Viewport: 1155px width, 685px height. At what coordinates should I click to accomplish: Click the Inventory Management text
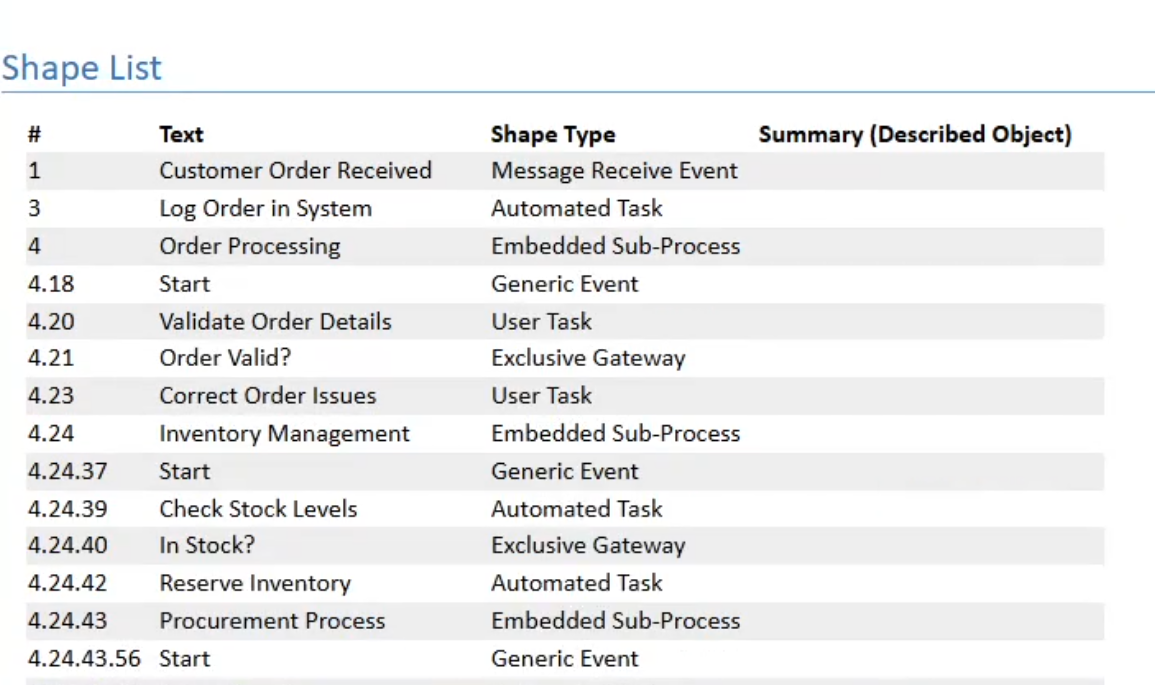(x=284, y=434)
